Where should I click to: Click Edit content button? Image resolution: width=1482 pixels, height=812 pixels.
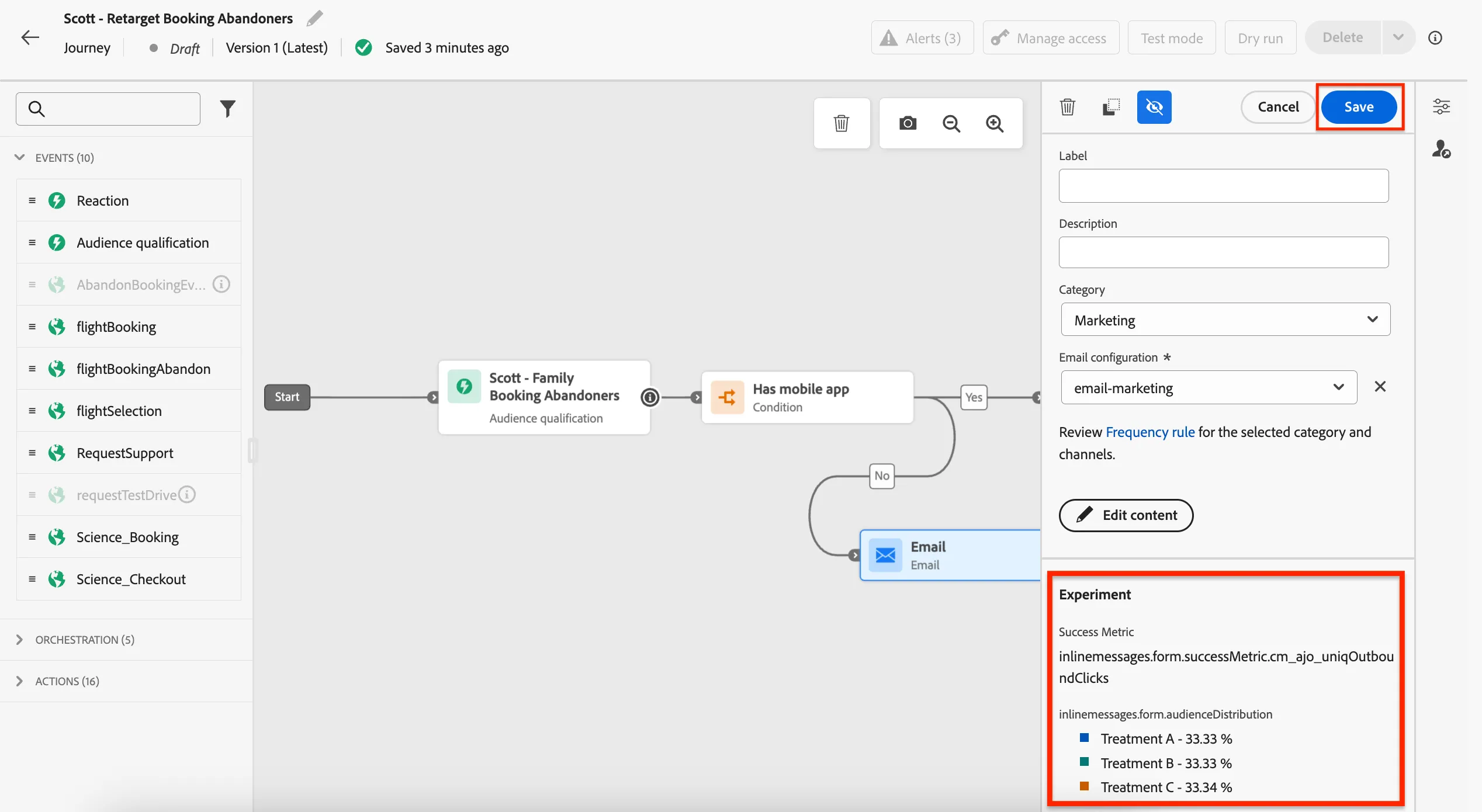1126,515
